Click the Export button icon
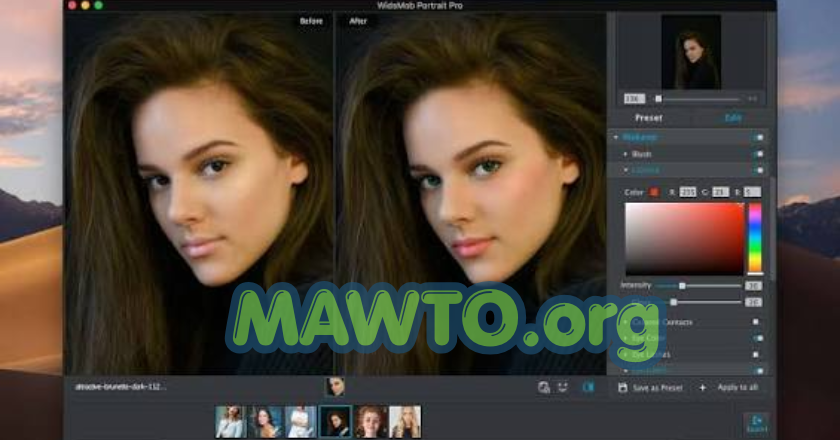840x440 pixels. click(757, 423)
